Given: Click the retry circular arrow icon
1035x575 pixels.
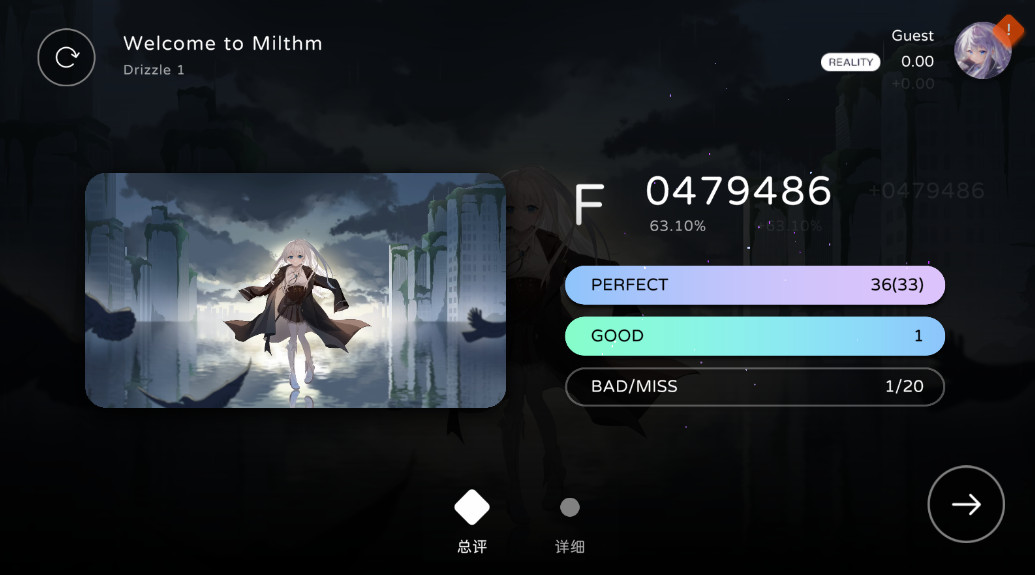Looking at the screenshot, I should pos(66,57).
